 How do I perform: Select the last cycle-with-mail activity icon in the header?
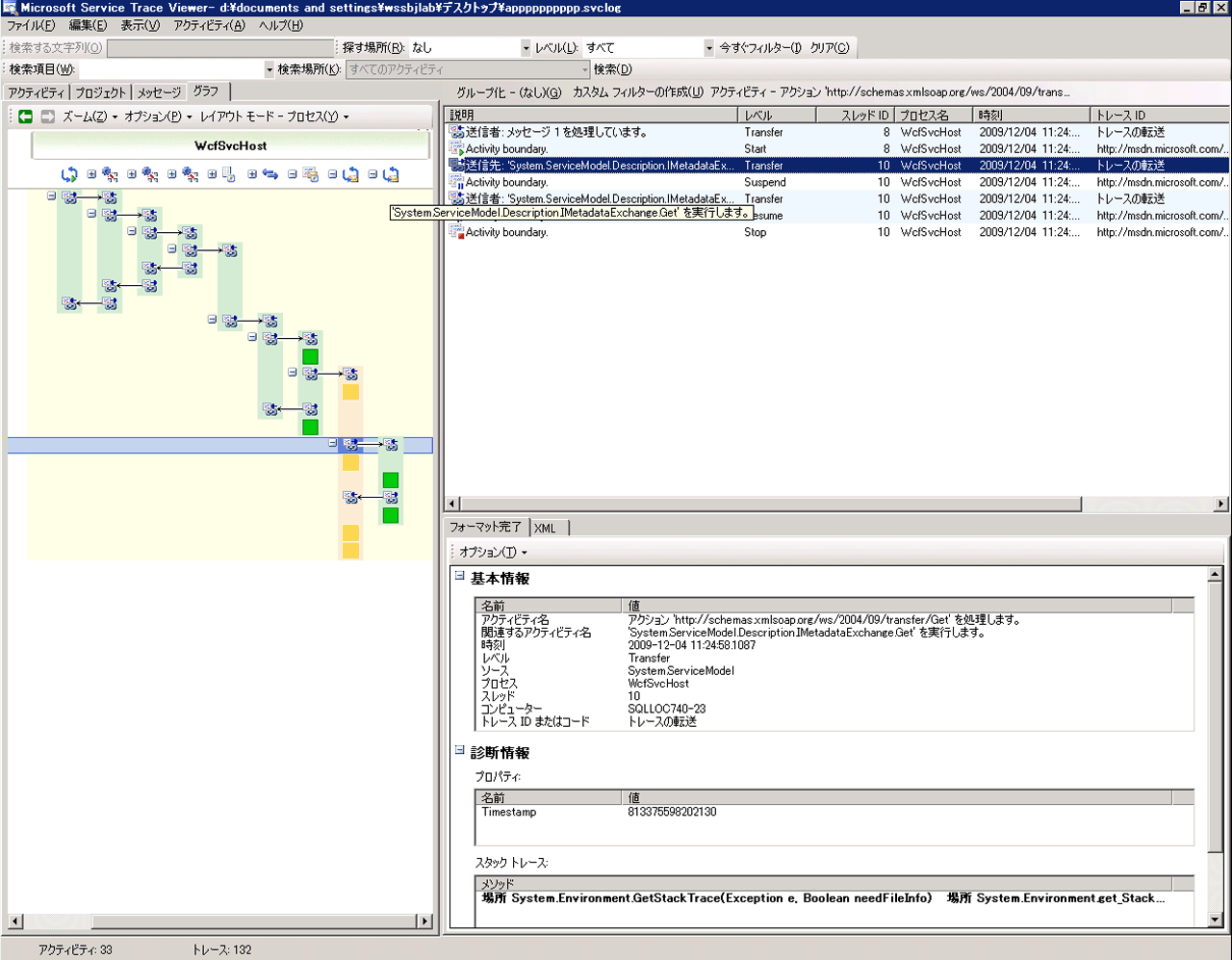point(391,174)
